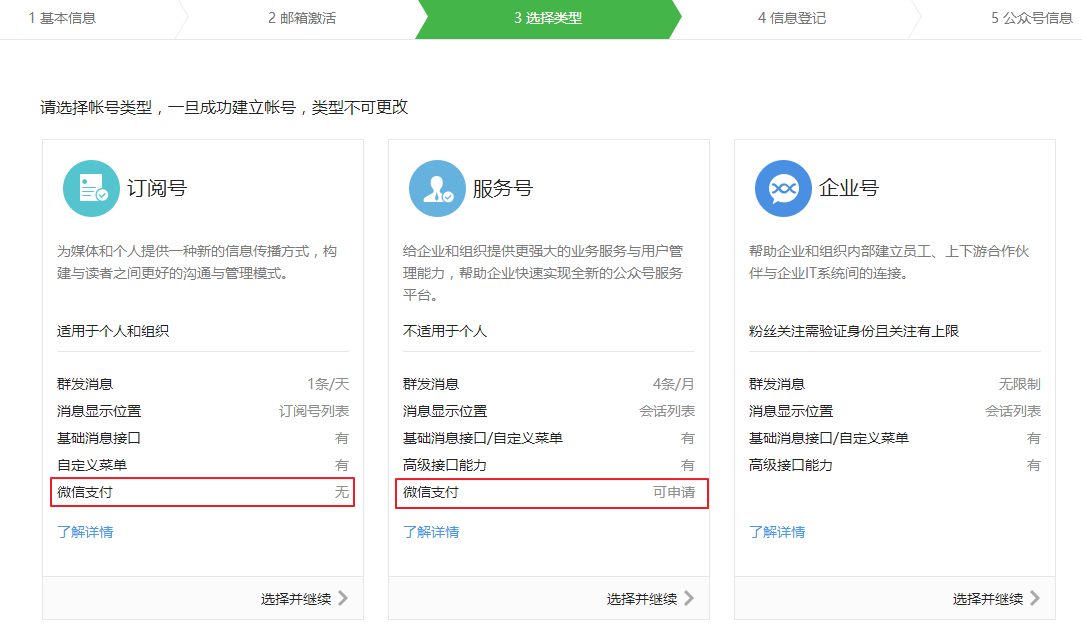Click the 订阅号 card title
The image size is (1082, 627).
click(x=157, y=188)
